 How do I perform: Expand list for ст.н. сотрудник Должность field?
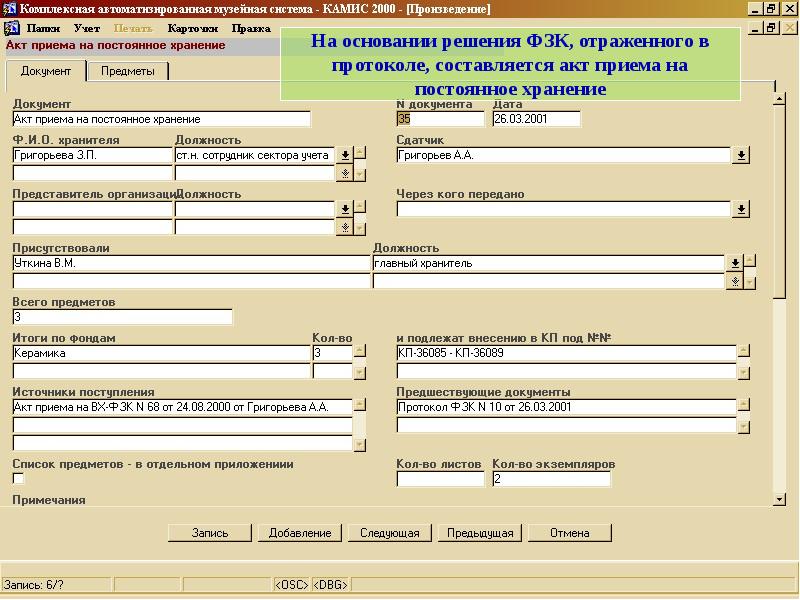345,156
